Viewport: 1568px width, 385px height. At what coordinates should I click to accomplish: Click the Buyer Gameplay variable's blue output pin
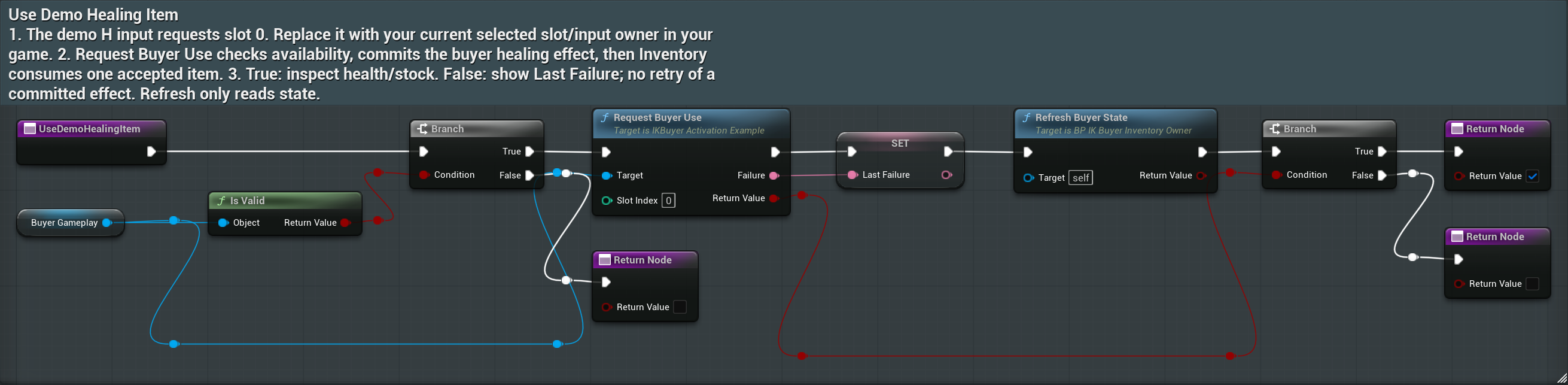point(107,223)
